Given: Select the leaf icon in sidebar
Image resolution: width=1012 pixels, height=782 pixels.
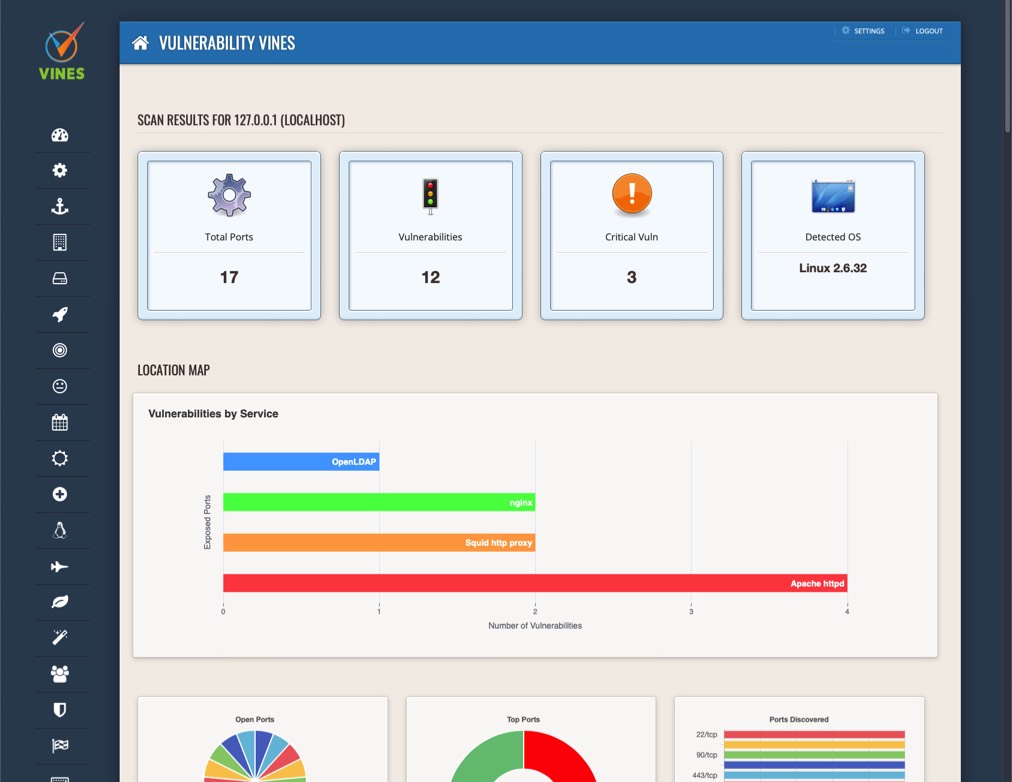Looking at the screenshot, I should pos(60,602).
